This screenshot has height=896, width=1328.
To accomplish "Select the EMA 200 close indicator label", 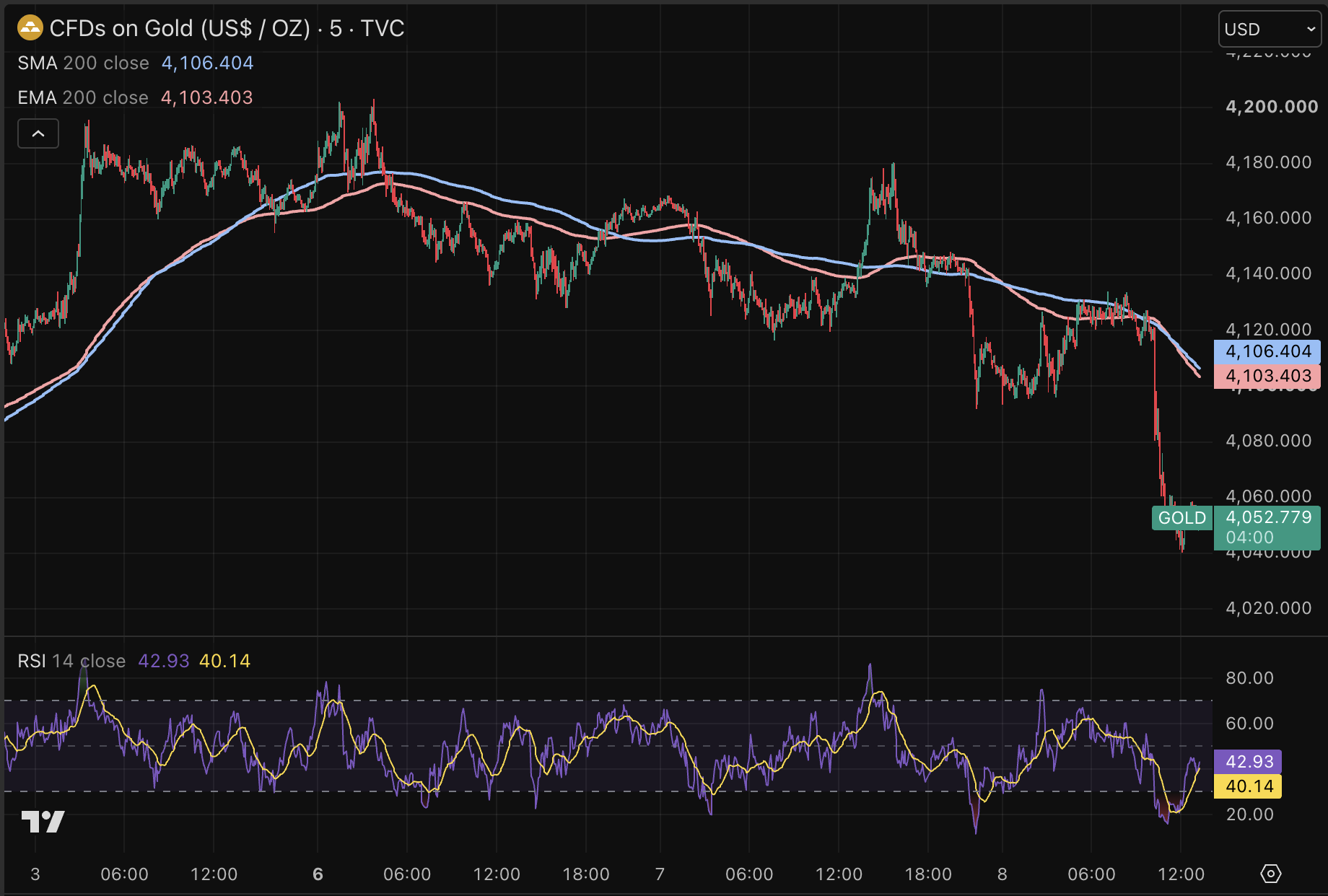I will (x=83, y=97).
